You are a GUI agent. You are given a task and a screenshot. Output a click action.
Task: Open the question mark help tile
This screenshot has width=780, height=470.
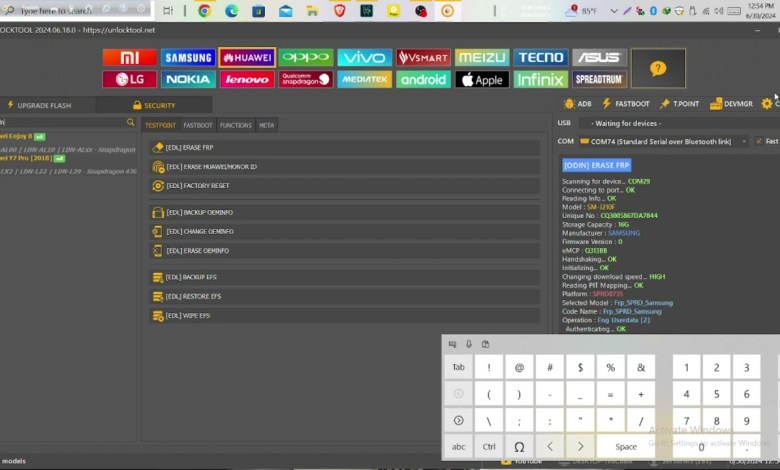click(658, 68)
